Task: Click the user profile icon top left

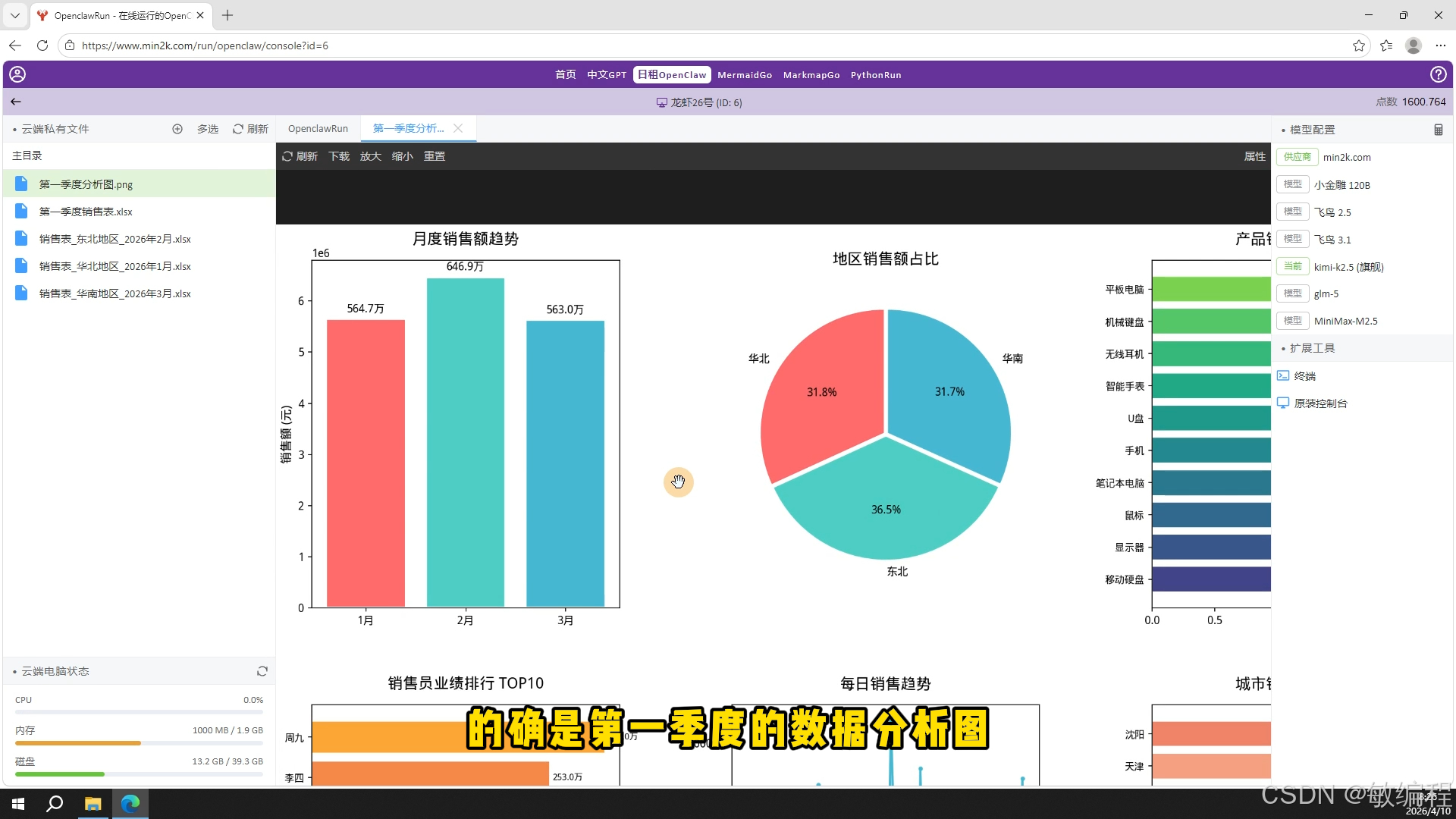Action: tap(17, 74)
